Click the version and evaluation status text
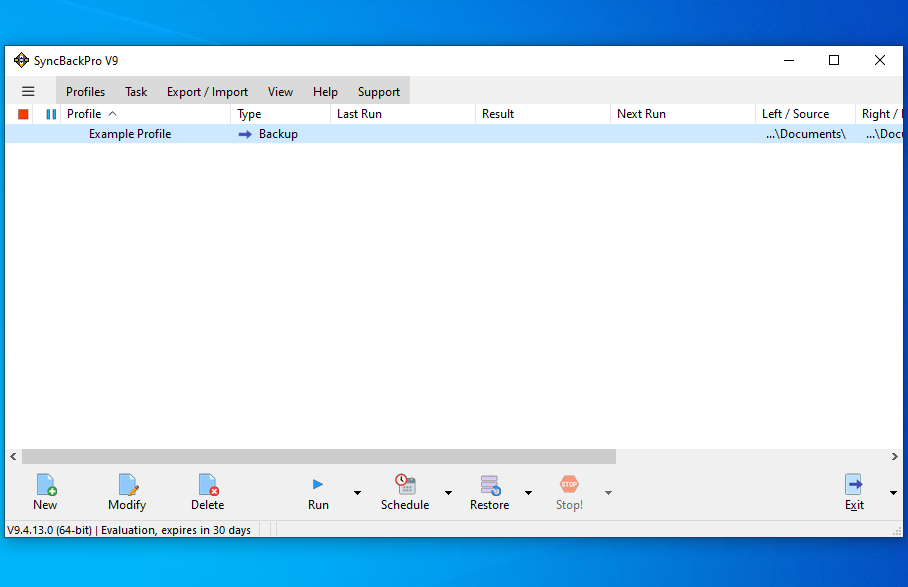The height and width of the screenshot is (587, 908). (x=129, y=530)
